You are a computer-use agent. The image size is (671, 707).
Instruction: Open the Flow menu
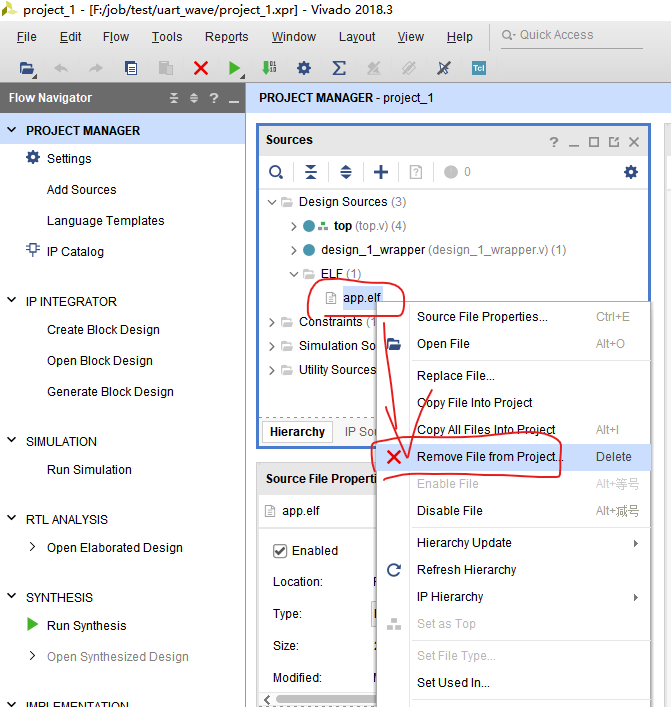pos(116,37)
